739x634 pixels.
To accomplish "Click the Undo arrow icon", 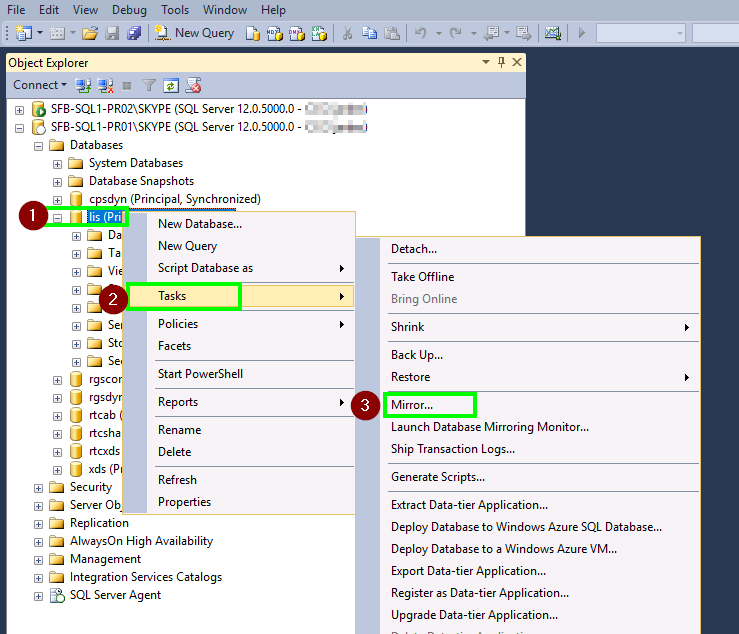I will click(x=420, y=33).
